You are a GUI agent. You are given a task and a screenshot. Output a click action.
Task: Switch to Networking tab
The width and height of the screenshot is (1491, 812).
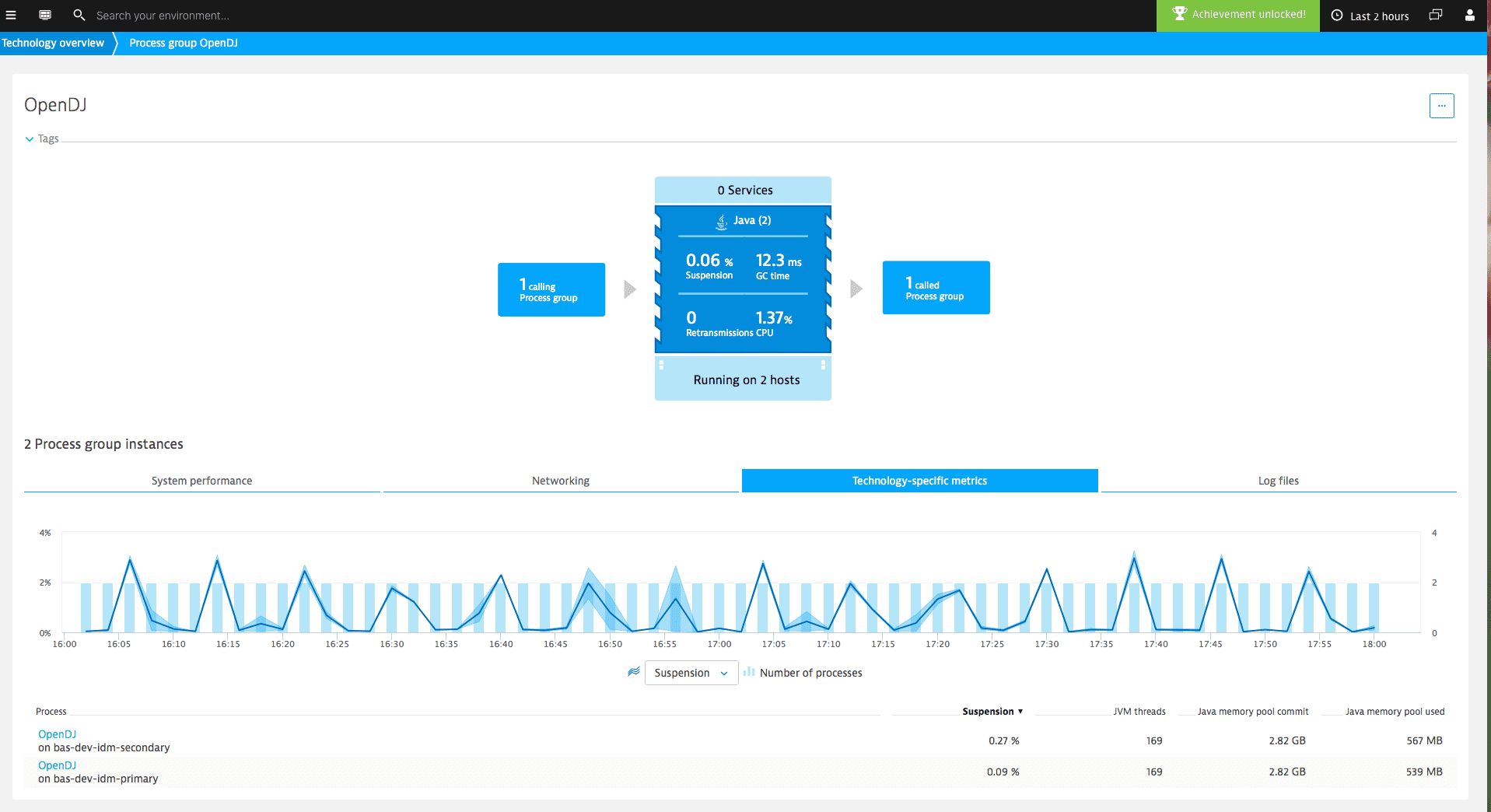[x=561, y=481]
